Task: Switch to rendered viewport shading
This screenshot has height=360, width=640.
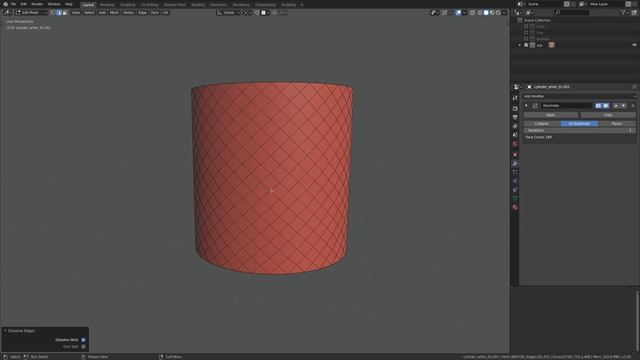Action: coord(498,13)
